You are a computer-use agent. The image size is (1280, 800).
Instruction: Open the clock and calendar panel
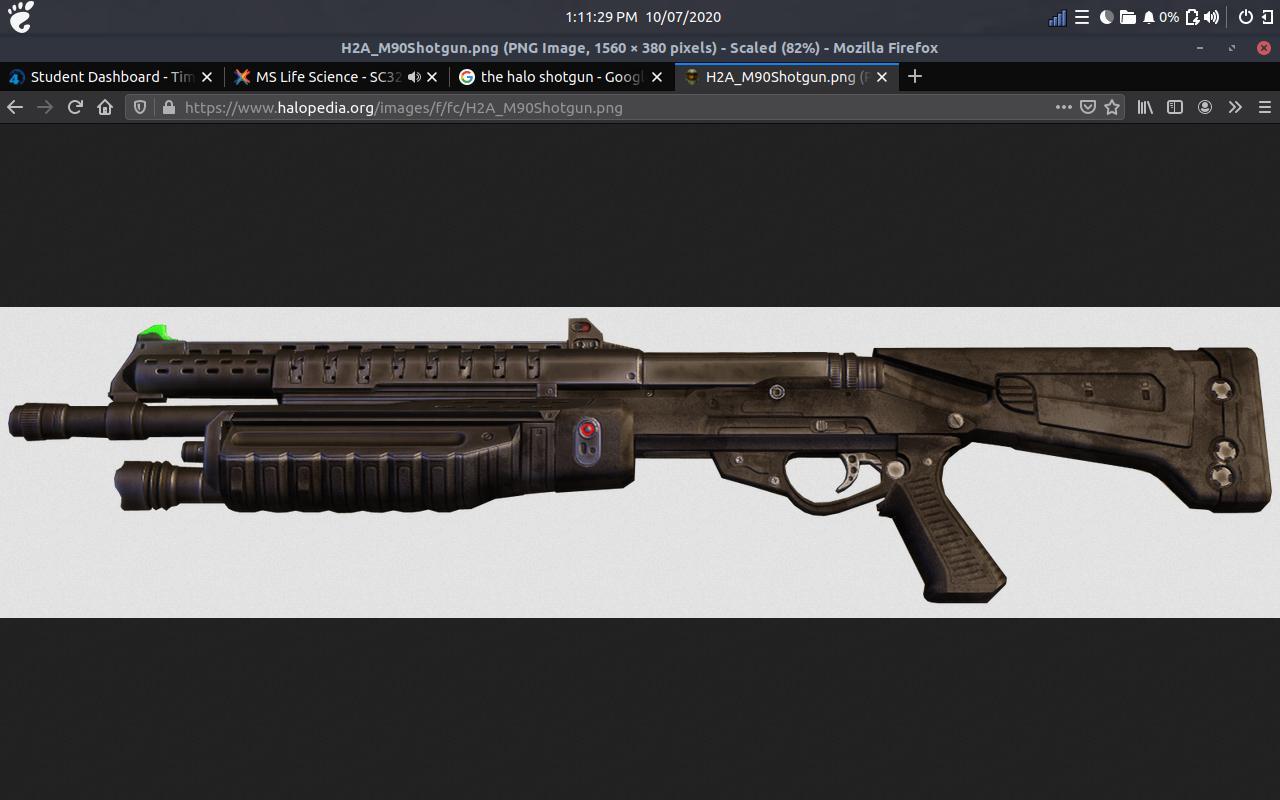point(643,17)
